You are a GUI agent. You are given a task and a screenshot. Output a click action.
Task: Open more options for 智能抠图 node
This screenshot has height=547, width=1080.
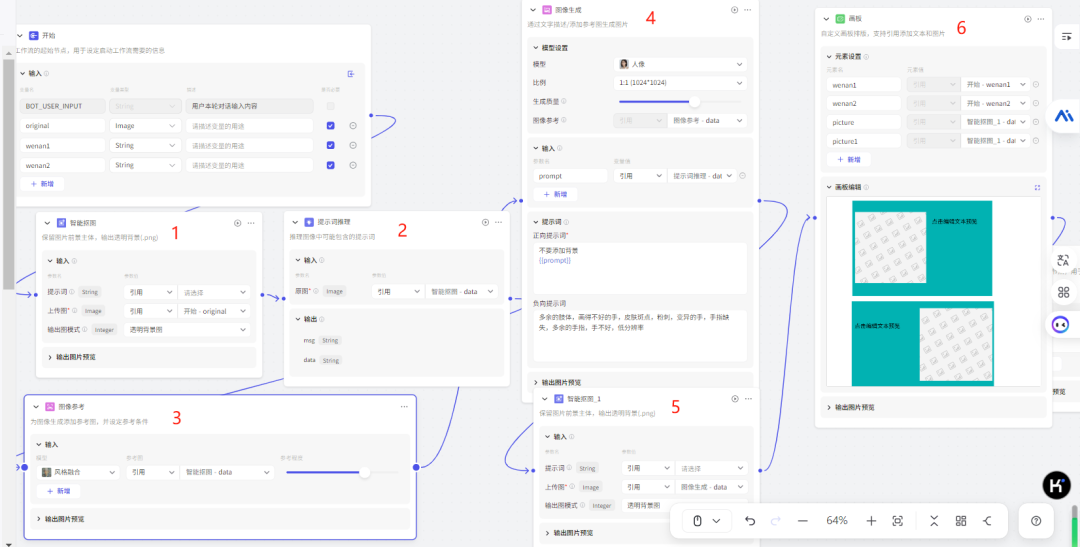[251, 223]
